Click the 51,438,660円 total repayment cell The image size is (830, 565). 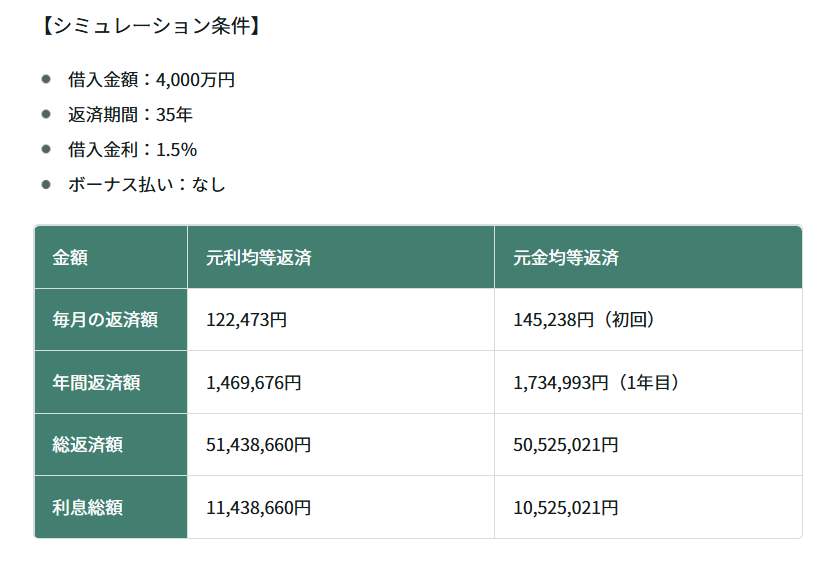point(259,445)
